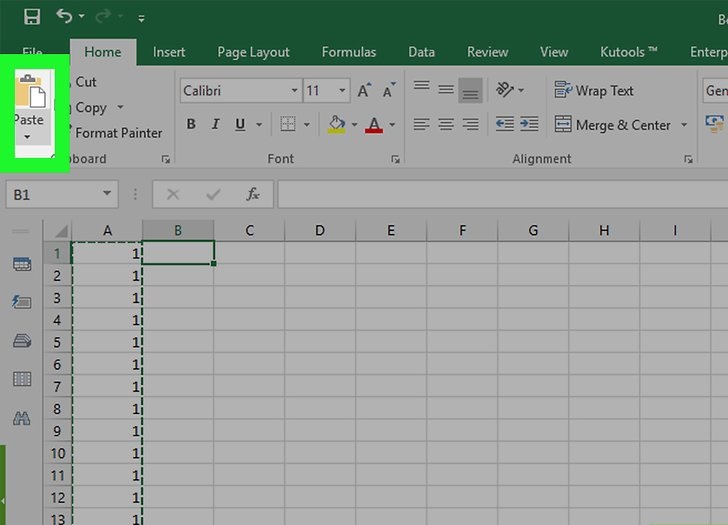Select Align Right icon

tap(470, 124)
